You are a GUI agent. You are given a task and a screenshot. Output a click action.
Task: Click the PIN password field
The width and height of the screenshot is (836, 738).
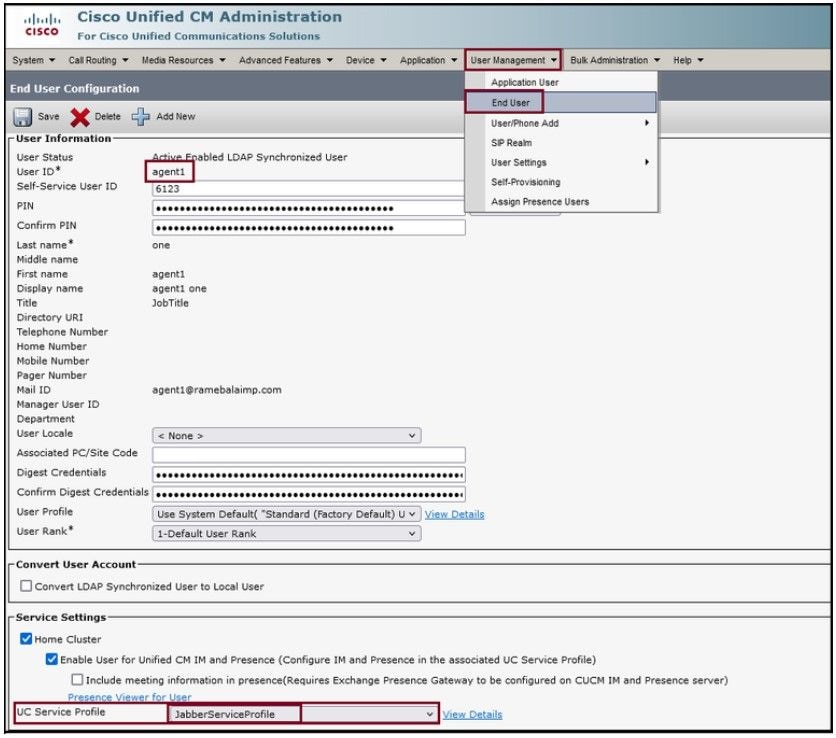(308, 208)
